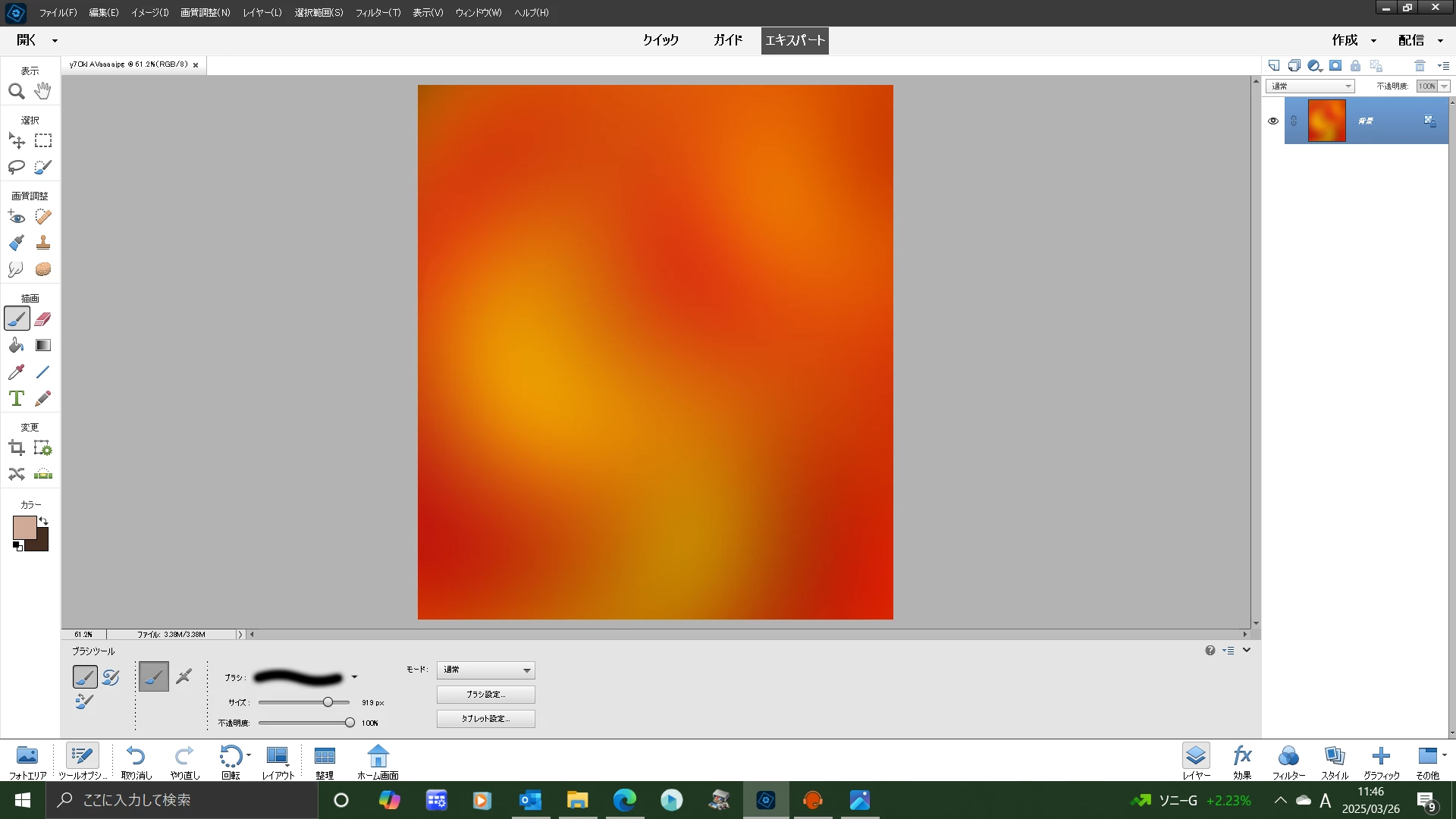Image resolution: width=1456 pixels, height=819 pixels.
Task: Enable airbrush mode in brush options
Action: coord(184,676)
